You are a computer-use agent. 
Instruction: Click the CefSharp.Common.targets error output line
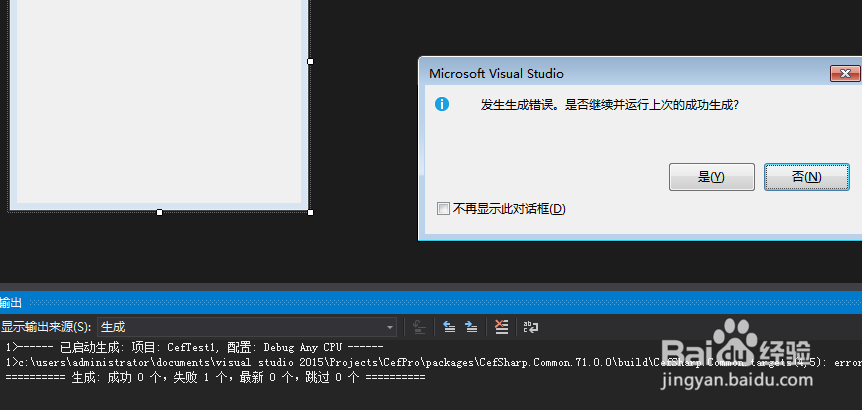point(433,363)
